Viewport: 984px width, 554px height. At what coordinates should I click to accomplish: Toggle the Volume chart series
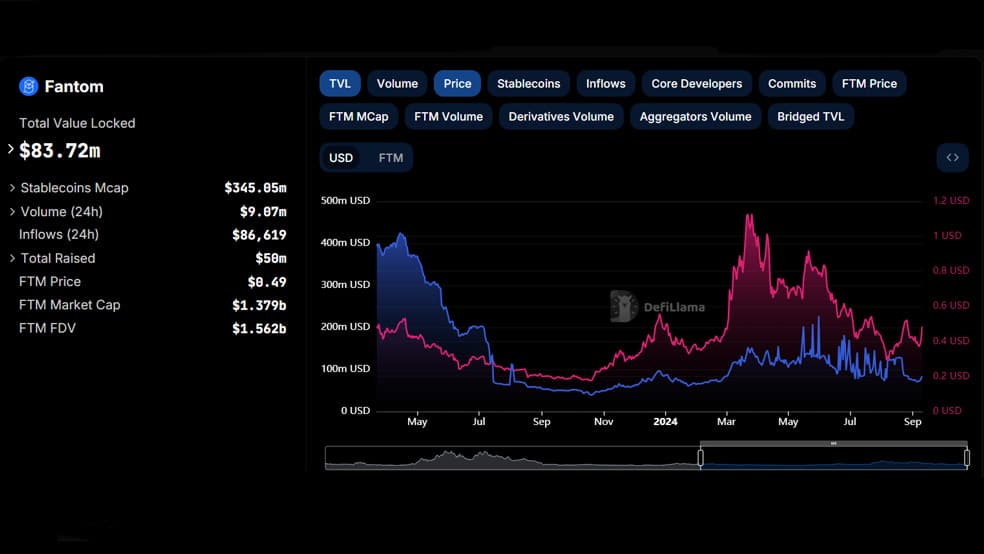pos(397,83)
